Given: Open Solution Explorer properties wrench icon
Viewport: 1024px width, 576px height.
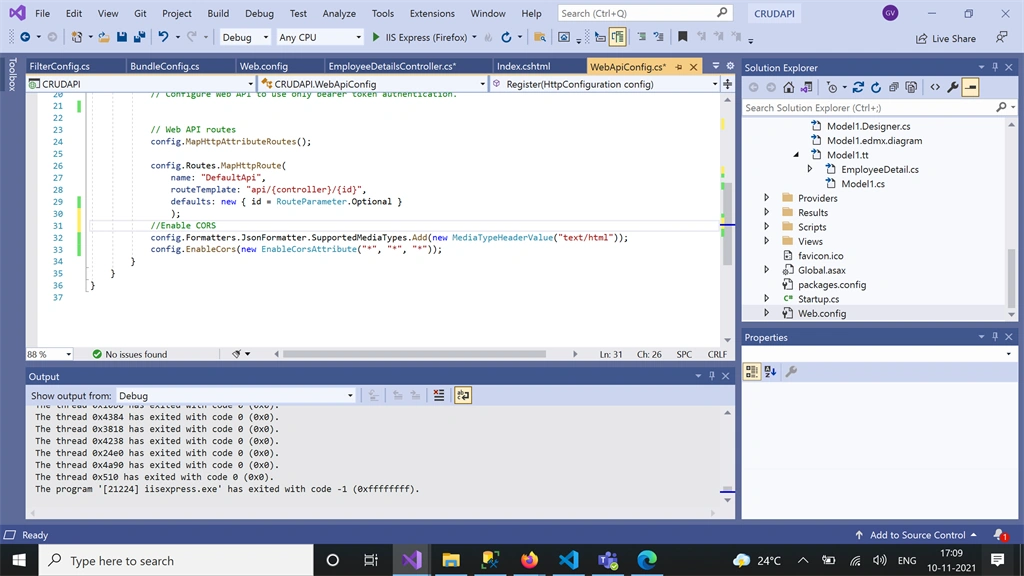Looking at the screenshot, I should tap(953, 88).
